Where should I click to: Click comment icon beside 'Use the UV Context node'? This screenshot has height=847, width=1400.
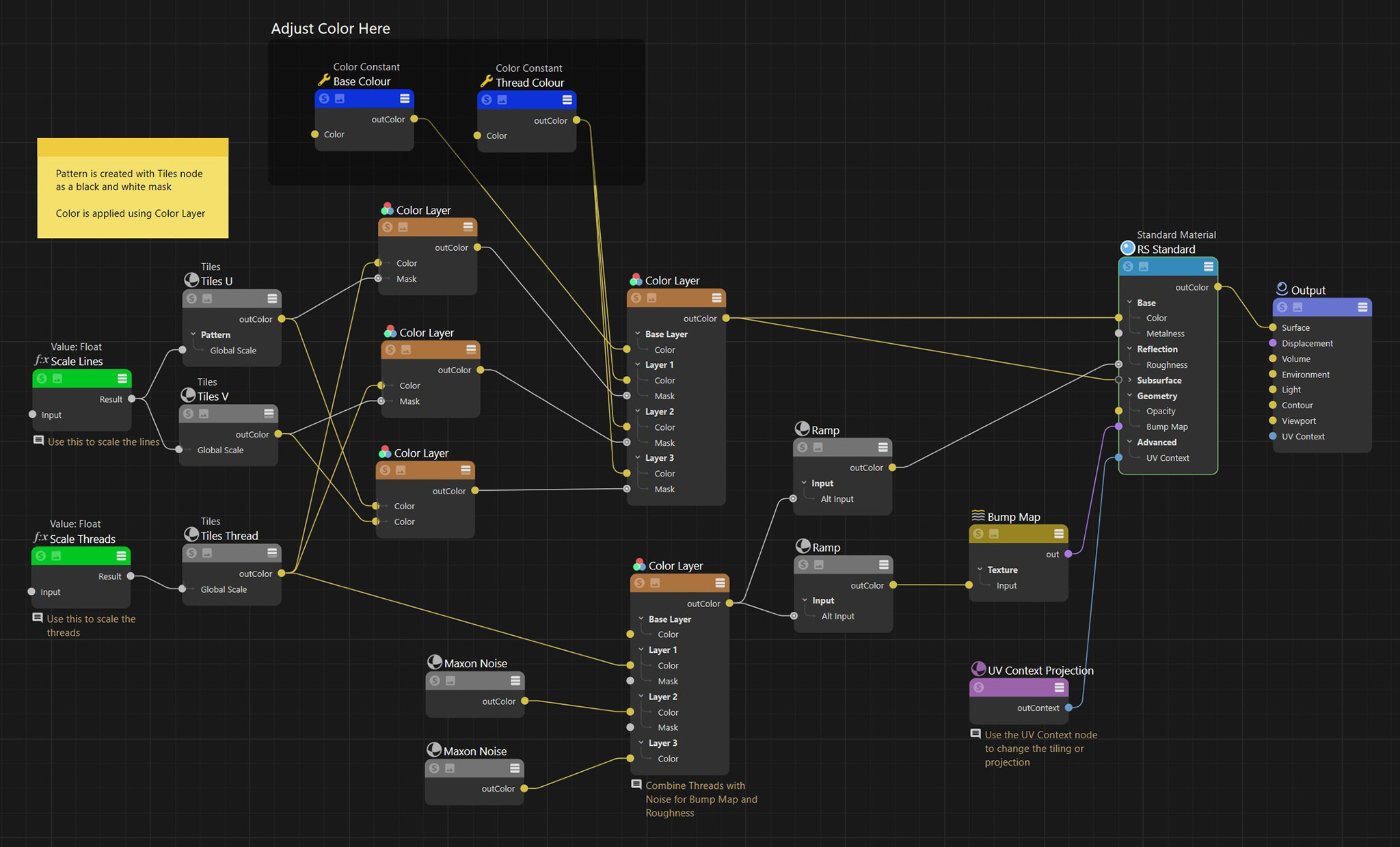975,734
